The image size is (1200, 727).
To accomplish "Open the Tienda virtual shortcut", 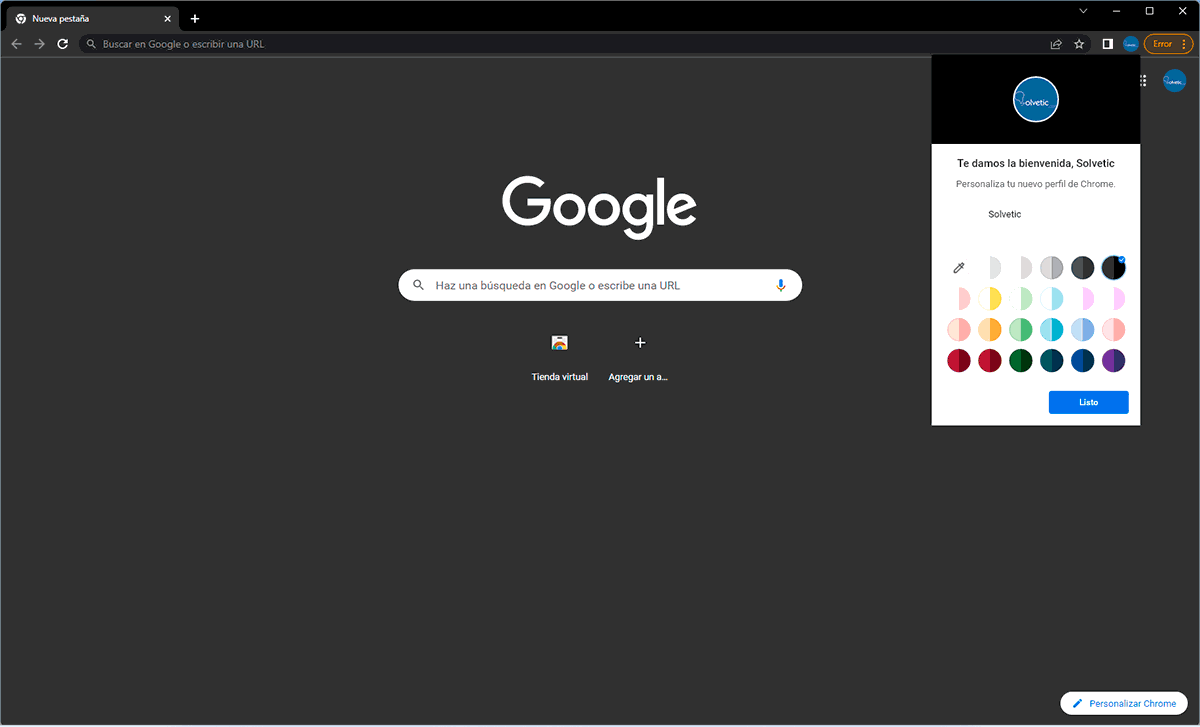I will coord(560,357).
